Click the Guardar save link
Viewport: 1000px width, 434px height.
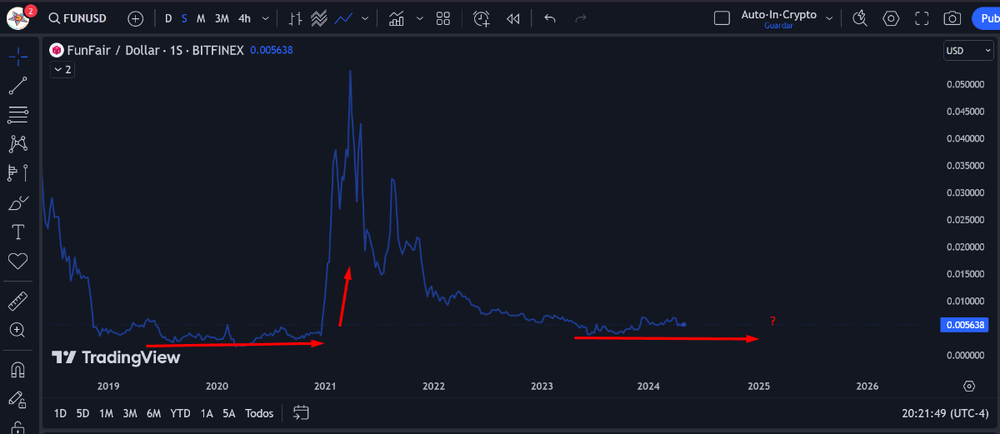point(778,25)
